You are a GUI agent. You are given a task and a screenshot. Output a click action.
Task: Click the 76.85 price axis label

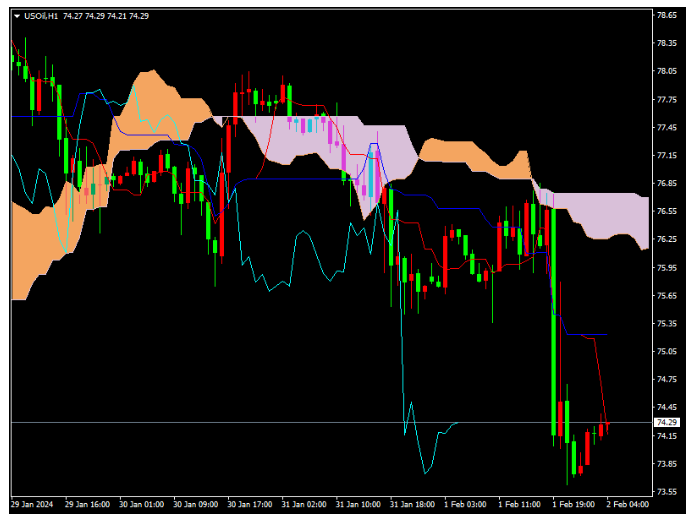(x=667, y=184)
